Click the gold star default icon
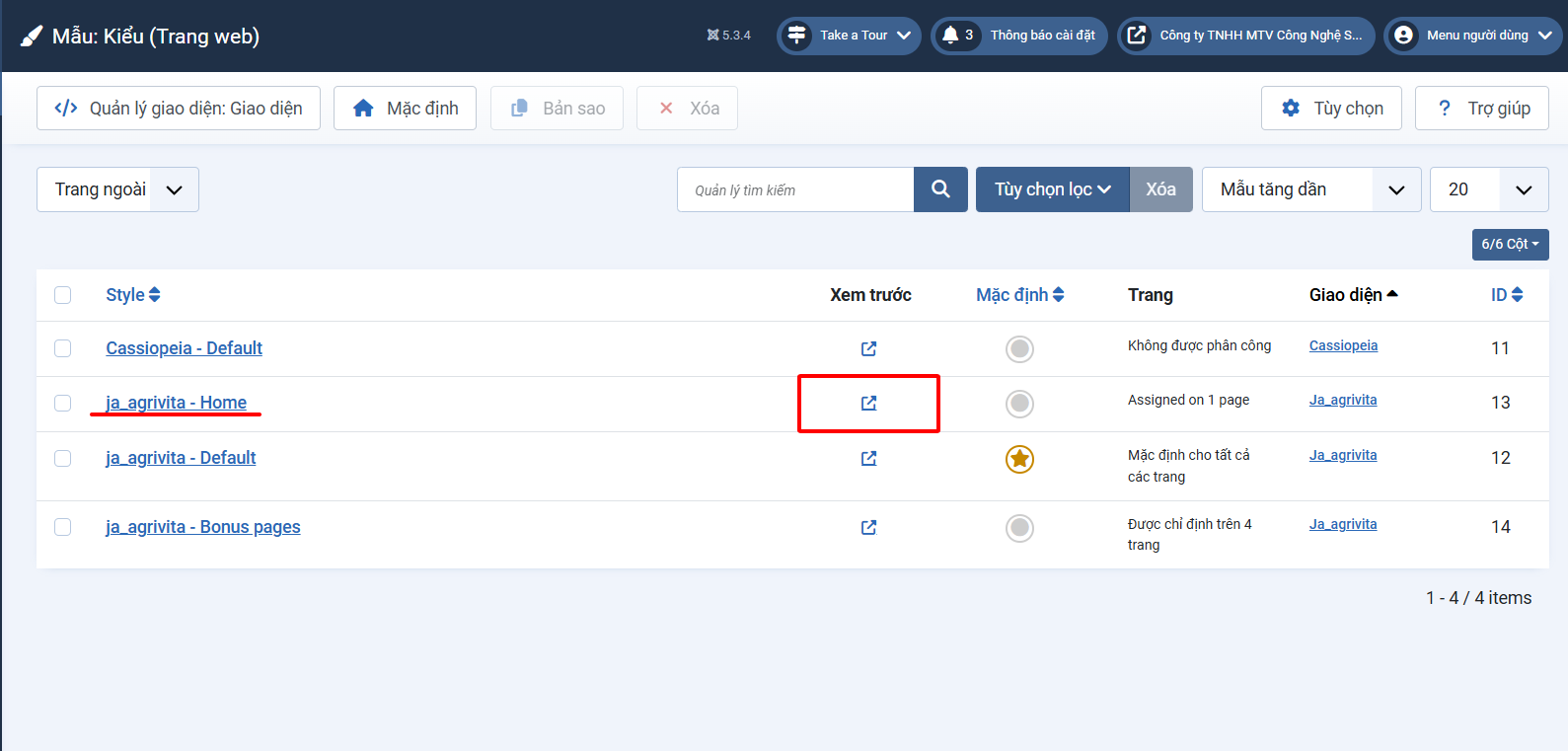Viewport: 1568px width, 751px height. point(1019,459)
